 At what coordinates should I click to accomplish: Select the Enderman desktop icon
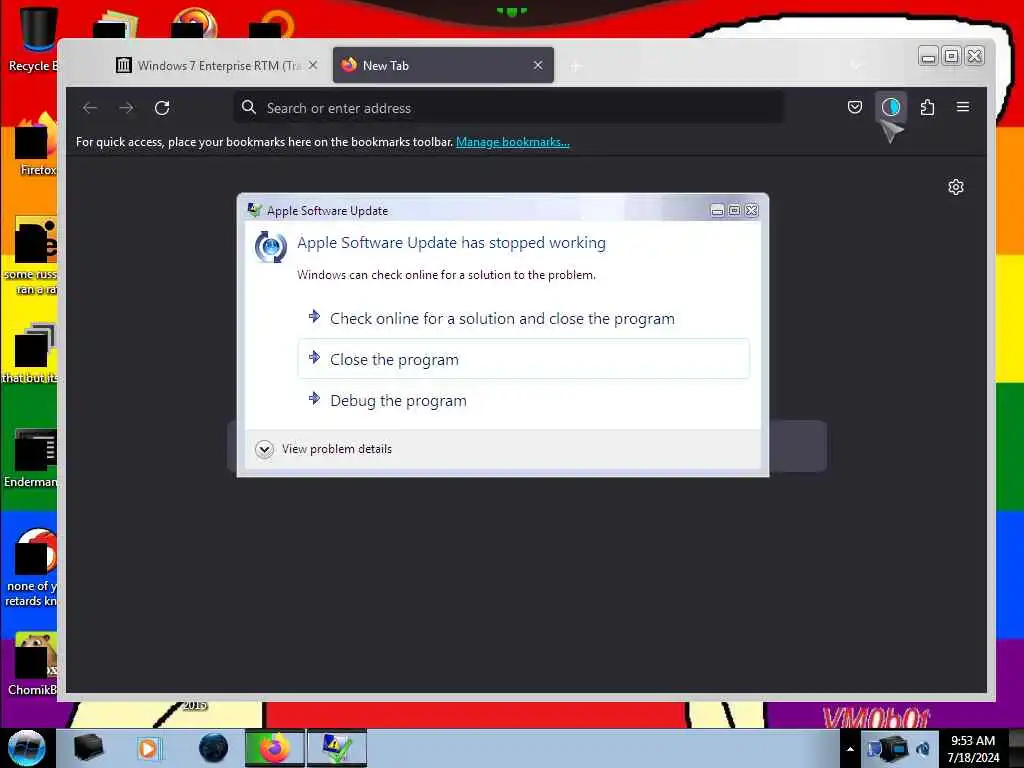(x=31, y=457)
